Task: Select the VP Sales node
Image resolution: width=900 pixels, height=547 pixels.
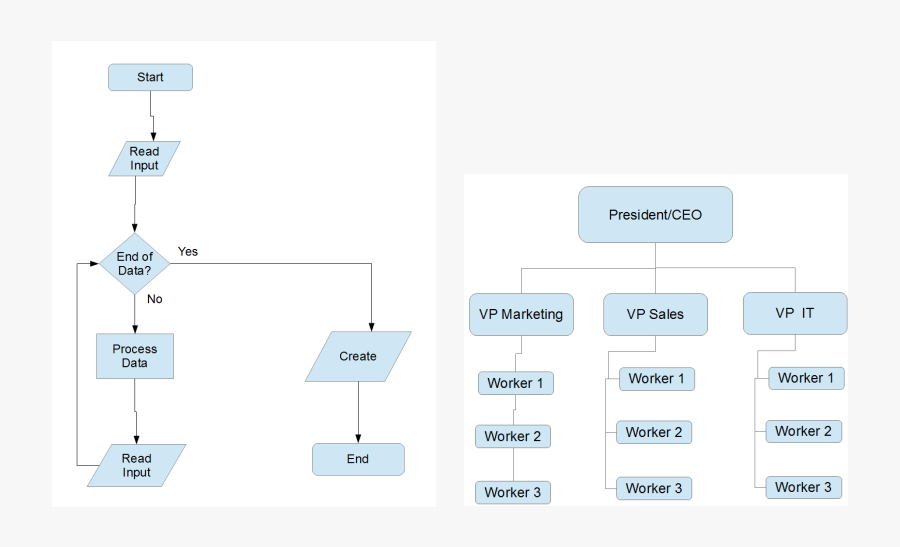Action: coord(655,314)
